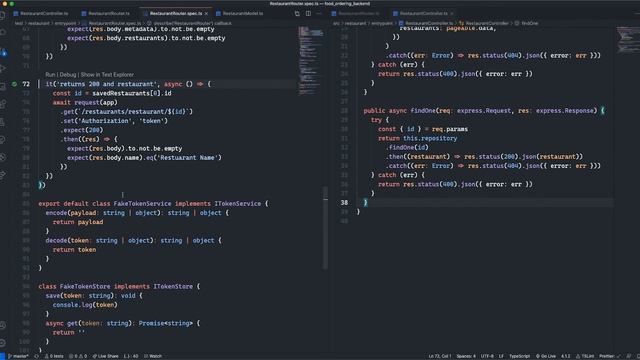Click 'console.log(token)' line in left editor
The image size is (640, 360).
coord(85,304)
